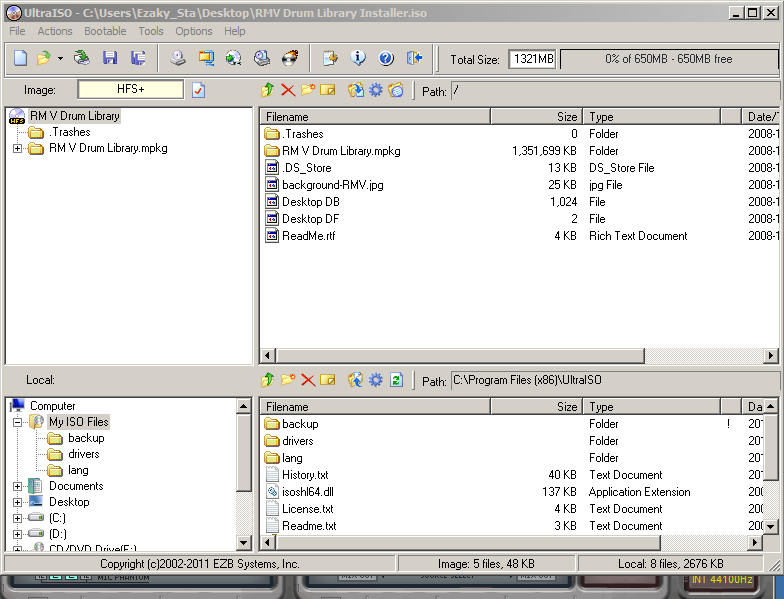Open the Bootable menu
784x599 pixels.
(105, 31)
